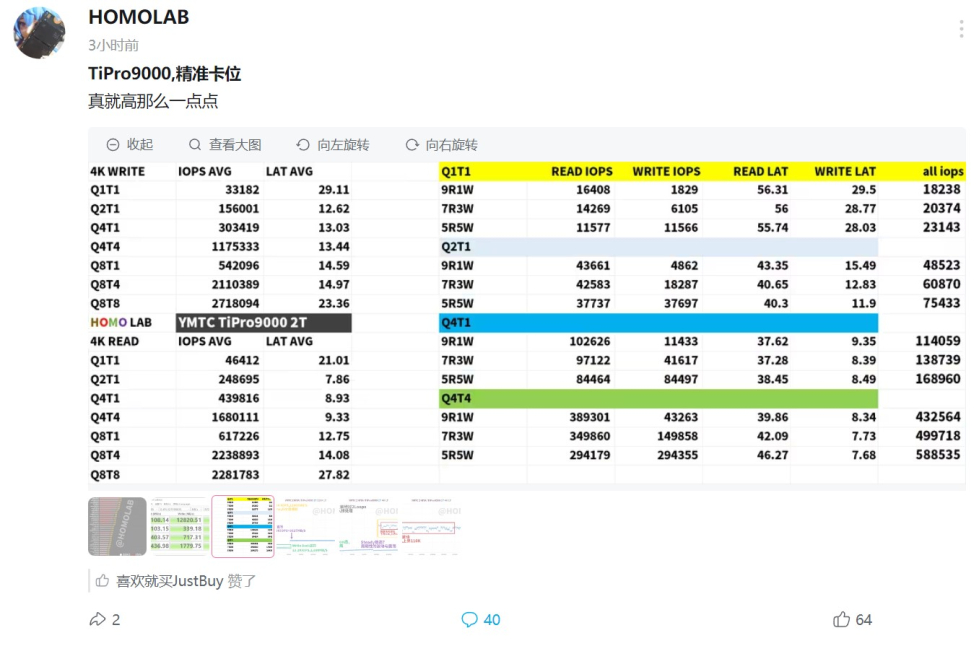
Task: Rotate image right with 向右旋转
Action: pyautogui.click(x=441, y=145)
